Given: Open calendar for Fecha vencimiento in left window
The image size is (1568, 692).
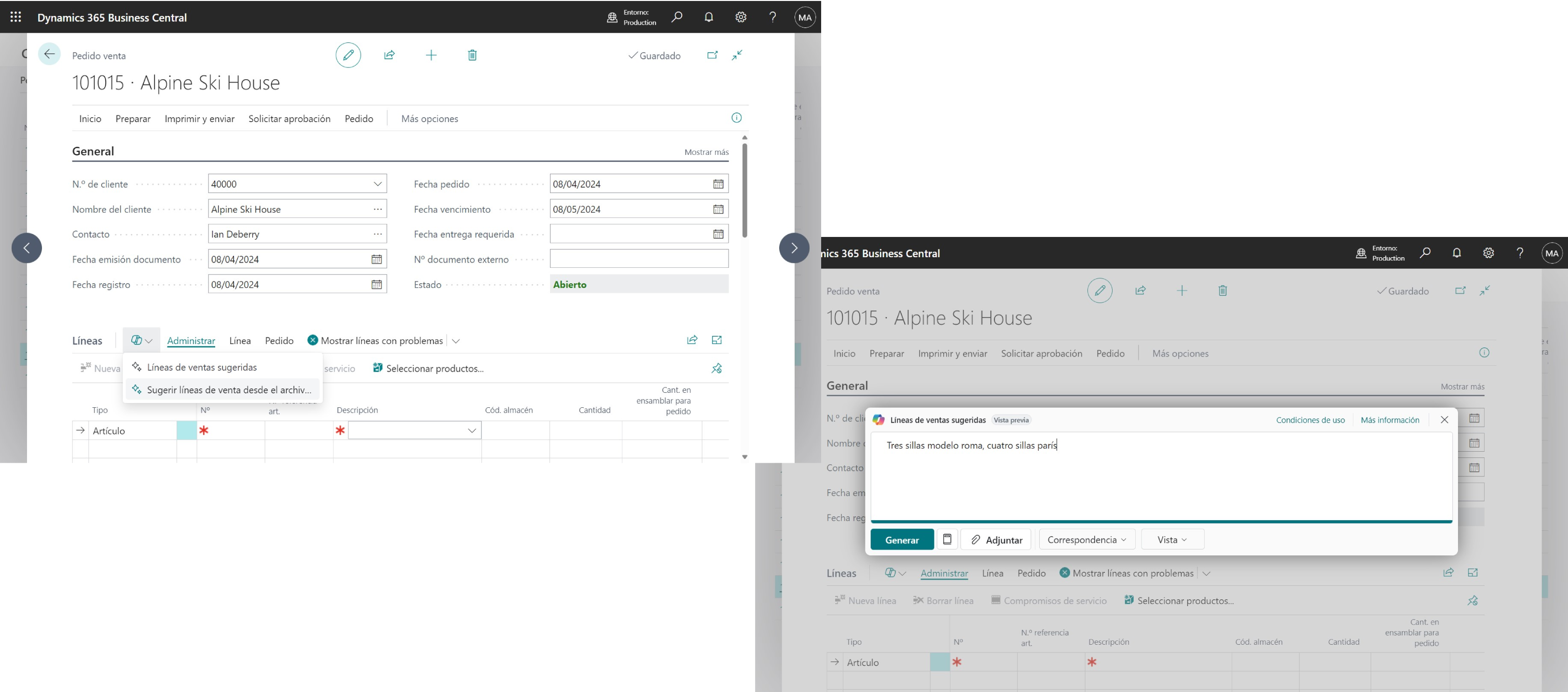Looking at the screenshot, I should (718, 209).
